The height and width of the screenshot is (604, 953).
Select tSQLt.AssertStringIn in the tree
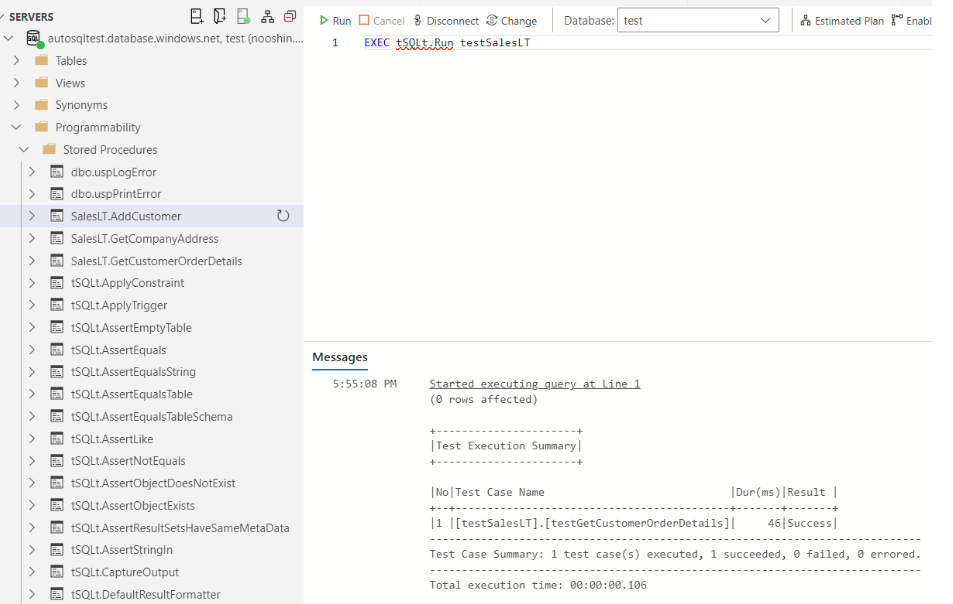(x=122, y=550)
